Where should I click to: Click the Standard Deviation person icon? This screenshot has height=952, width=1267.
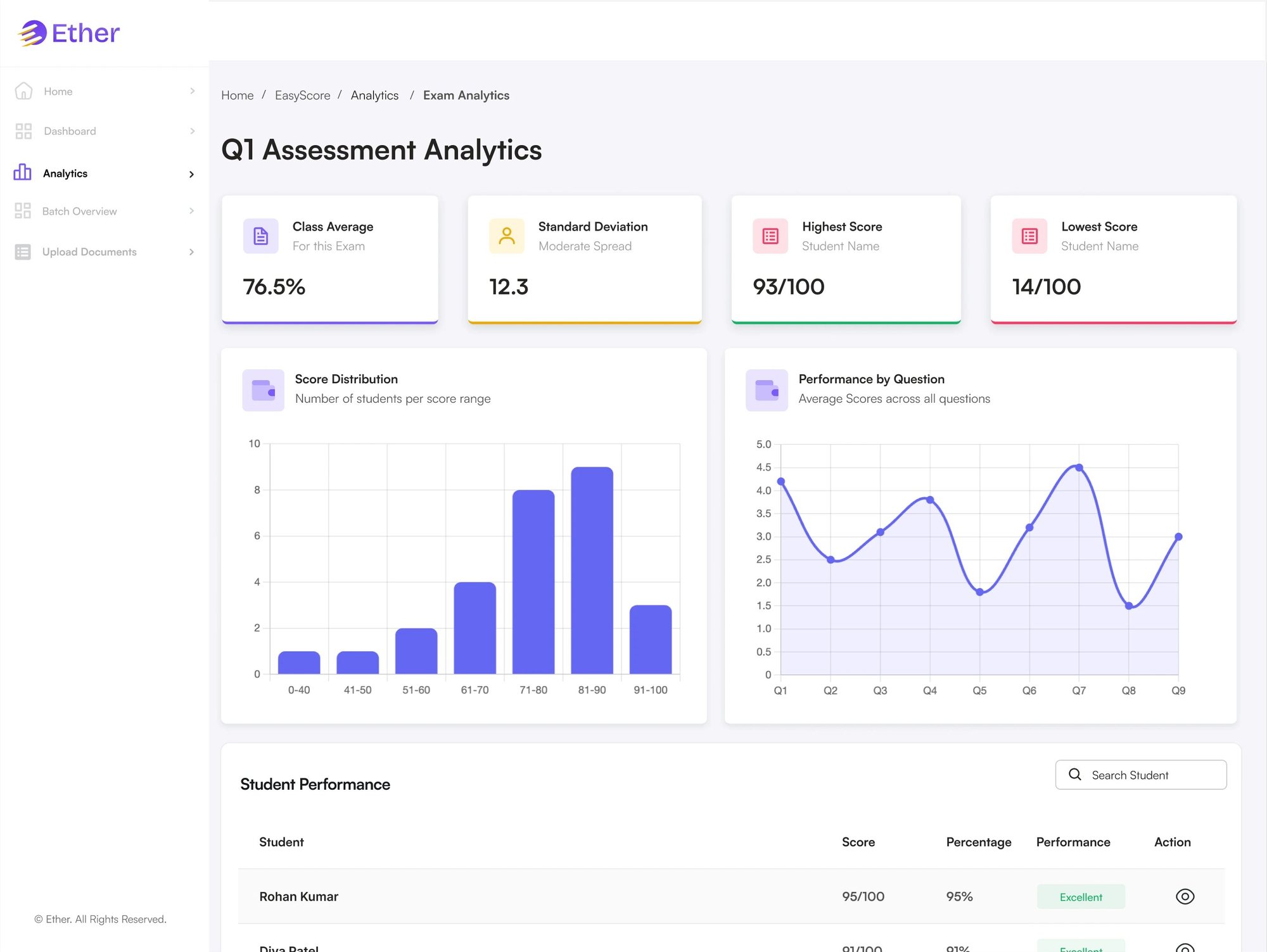[x=507, y=236]
